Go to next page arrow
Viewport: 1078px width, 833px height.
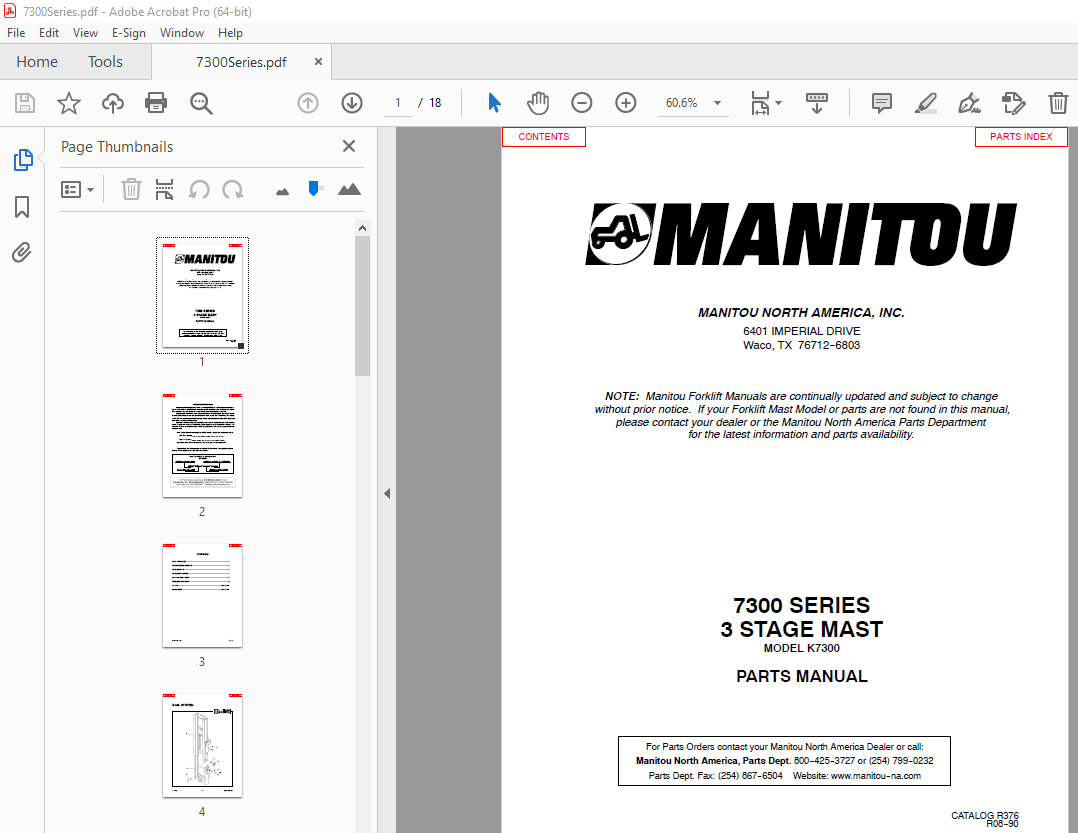pyautogui.click(x=352, y=103)
